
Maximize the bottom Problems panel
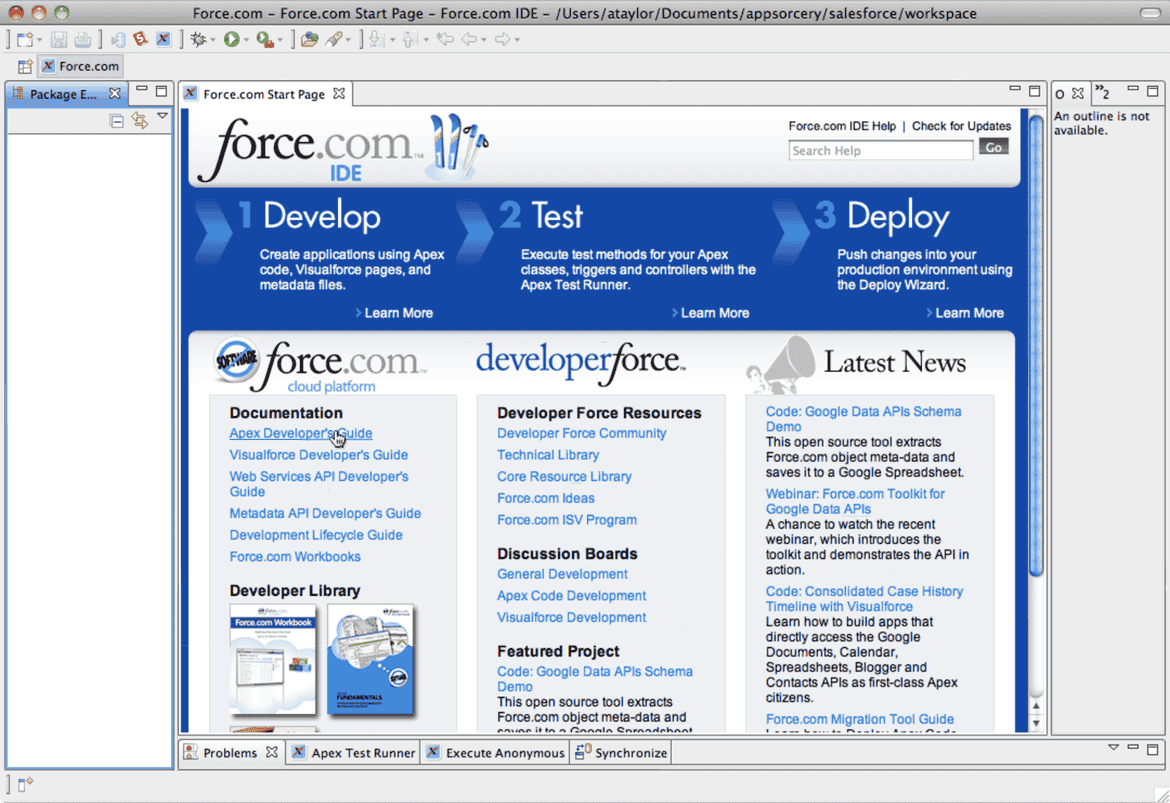point(1153,749)
